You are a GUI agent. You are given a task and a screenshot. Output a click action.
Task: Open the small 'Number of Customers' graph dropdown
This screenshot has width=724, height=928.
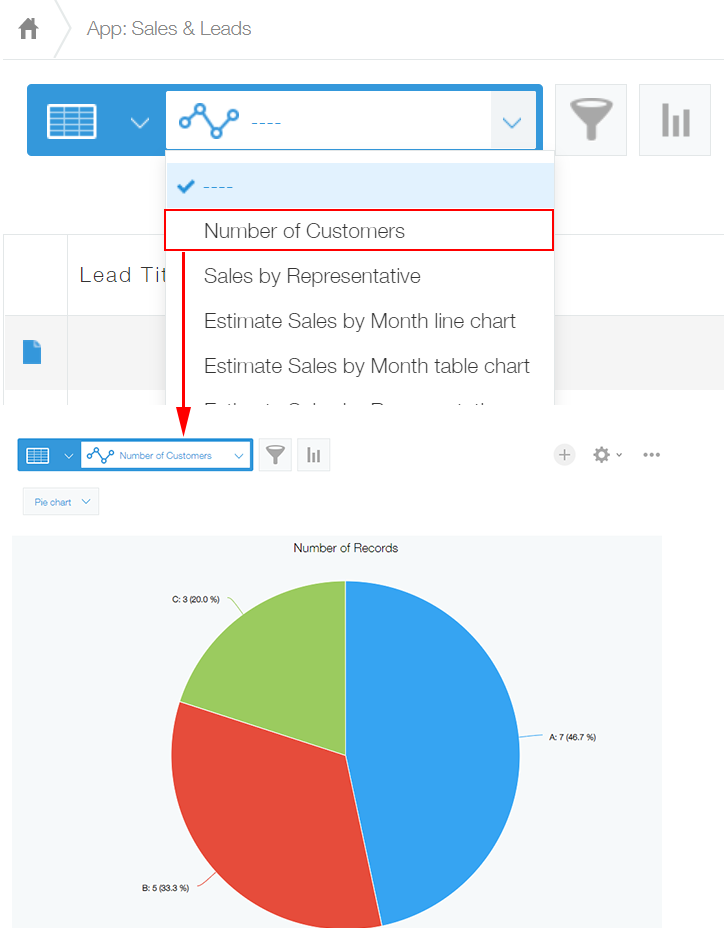pos(166,455)
